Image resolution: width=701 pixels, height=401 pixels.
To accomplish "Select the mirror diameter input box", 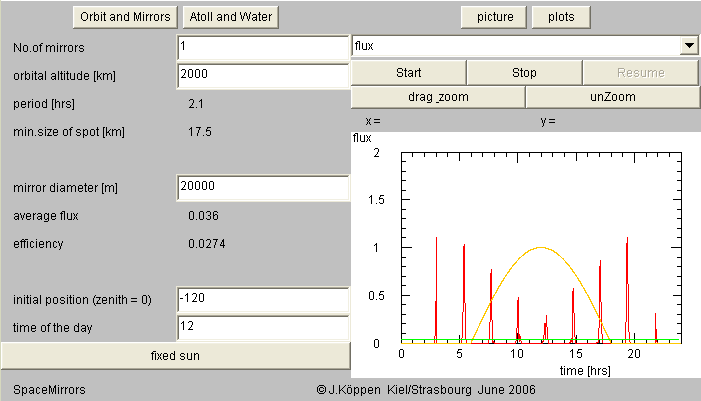I will click(x=262, y=186).
